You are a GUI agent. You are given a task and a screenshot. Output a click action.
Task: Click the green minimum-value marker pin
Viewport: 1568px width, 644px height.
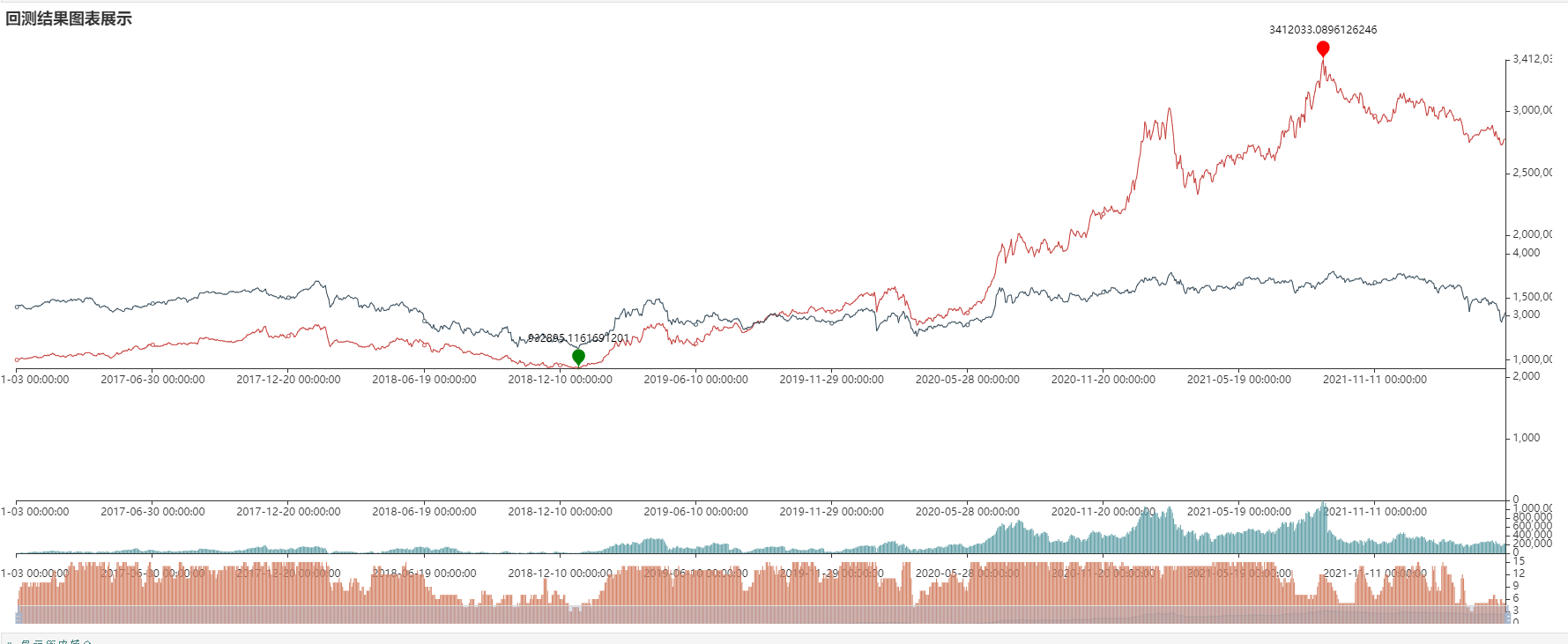click(578, 357)
